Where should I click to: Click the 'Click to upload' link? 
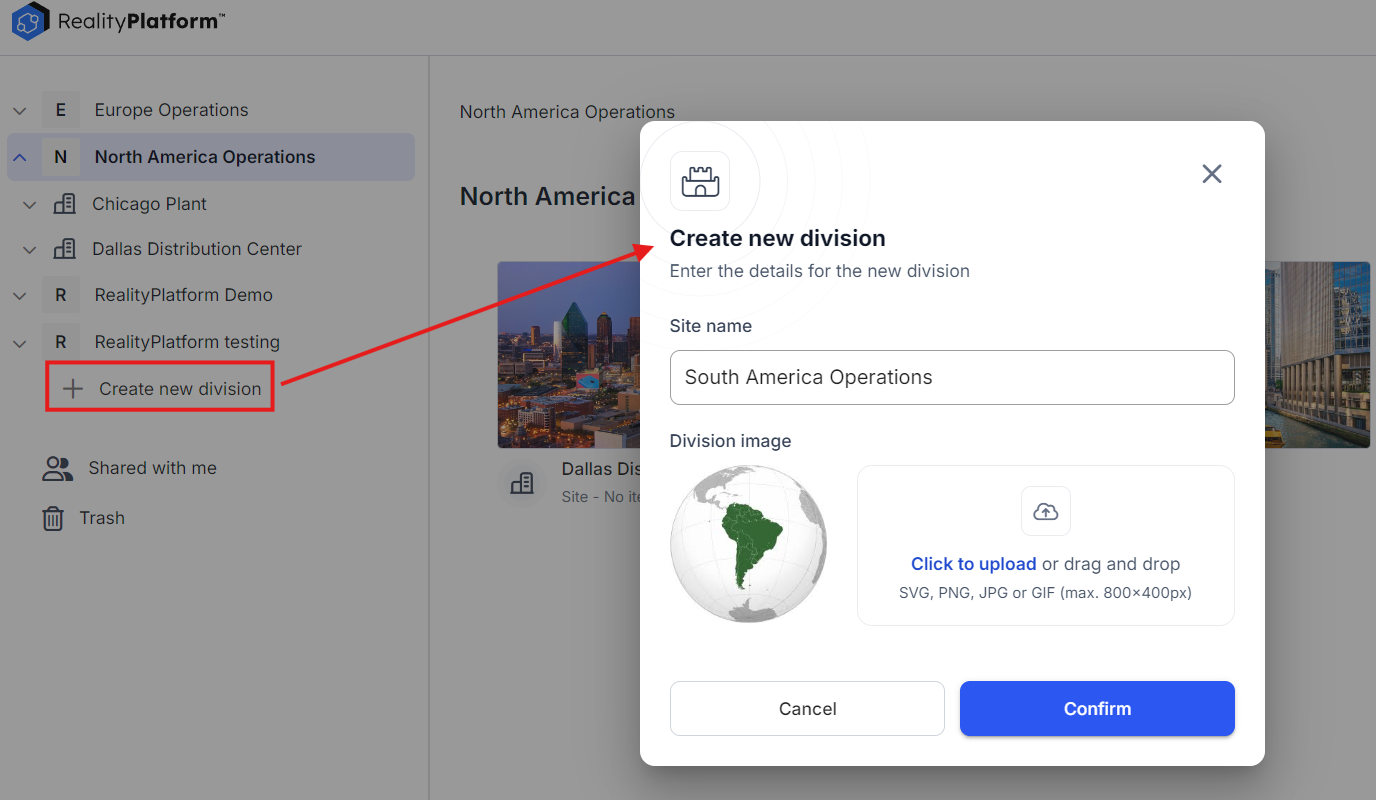tap(973, 564)
